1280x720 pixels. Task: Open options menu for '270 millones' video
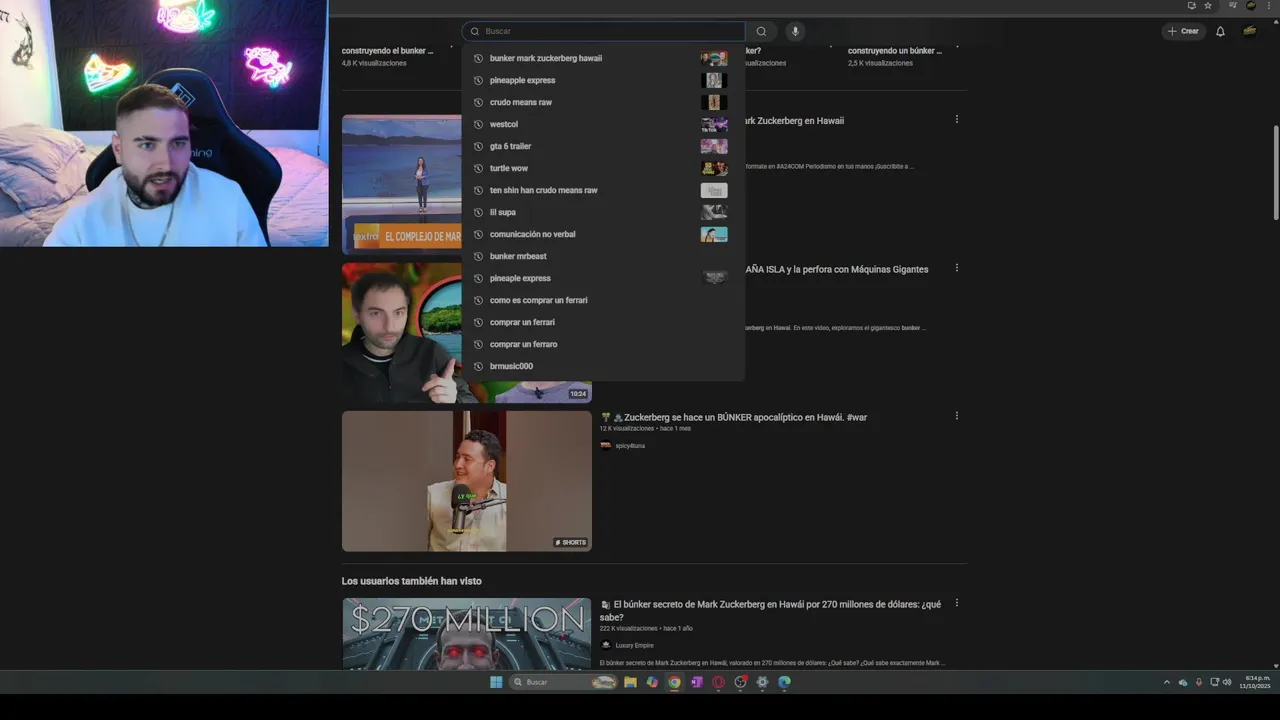pyautogui.click(x=957, y=603)
